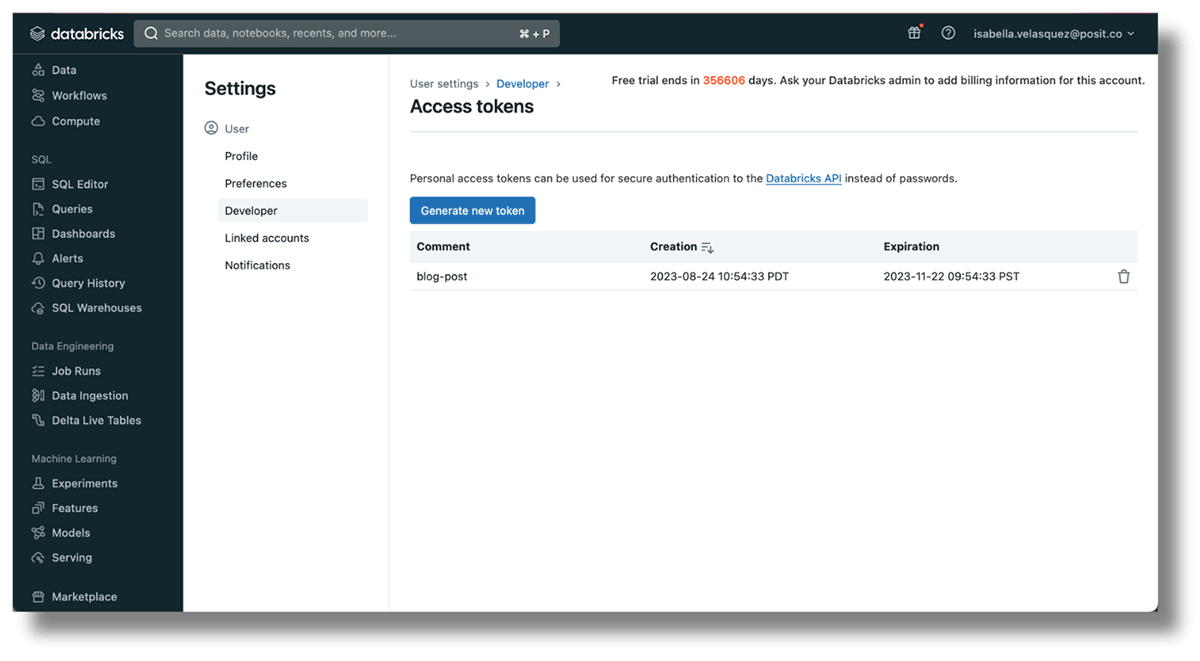Click Generate new token button

(472, 211)
